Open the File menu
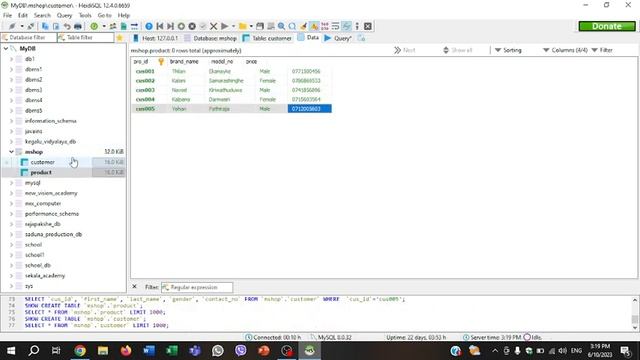The image size is (640, 360). pos(7,15)
